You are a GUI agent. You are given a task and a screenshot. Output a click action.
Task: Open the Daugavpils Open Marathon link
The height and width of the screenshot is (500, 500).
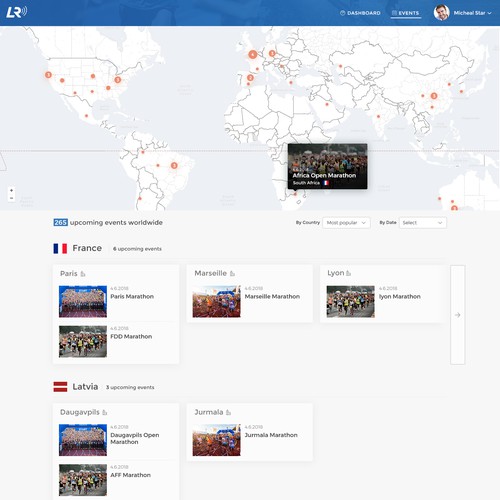tap(135, 438)
